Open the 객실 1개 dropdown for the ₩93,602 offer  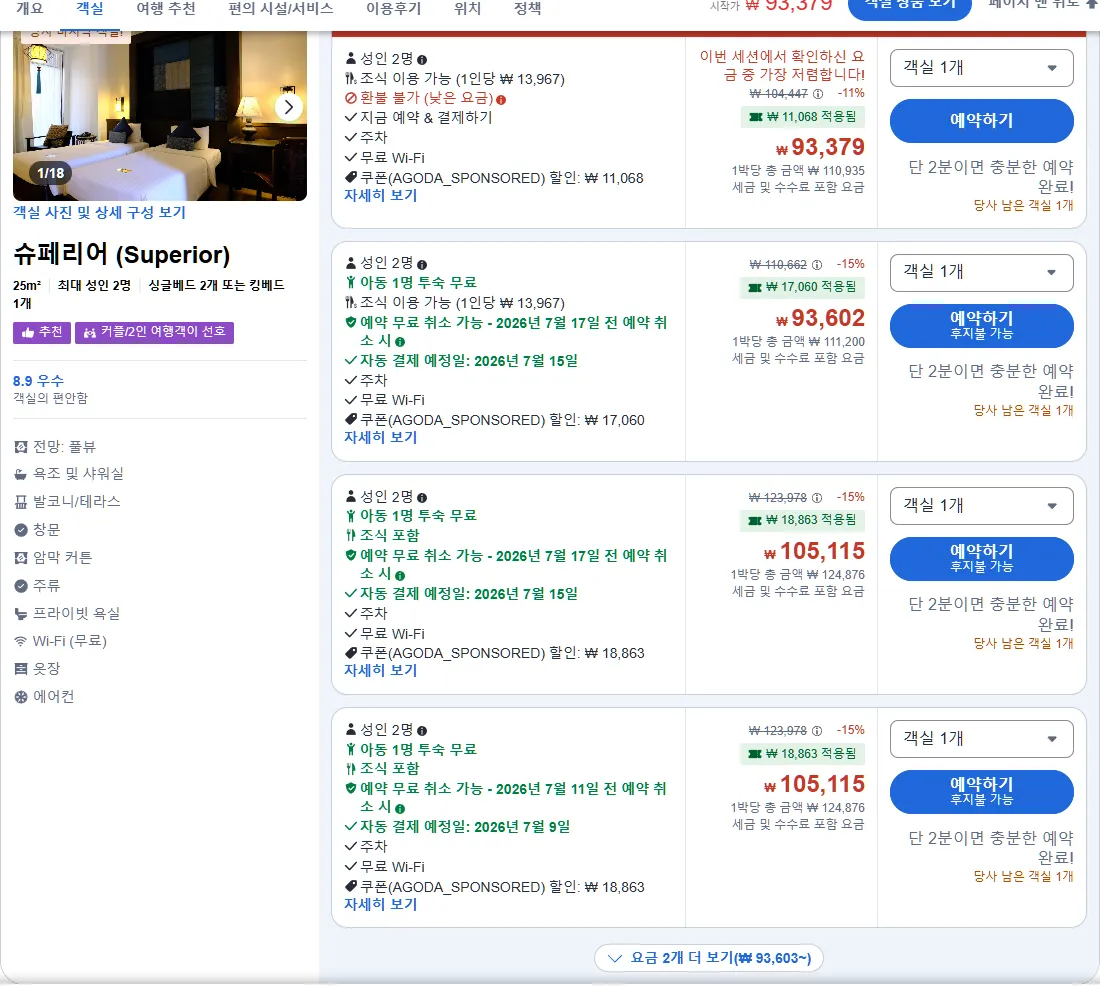[981, 272]
